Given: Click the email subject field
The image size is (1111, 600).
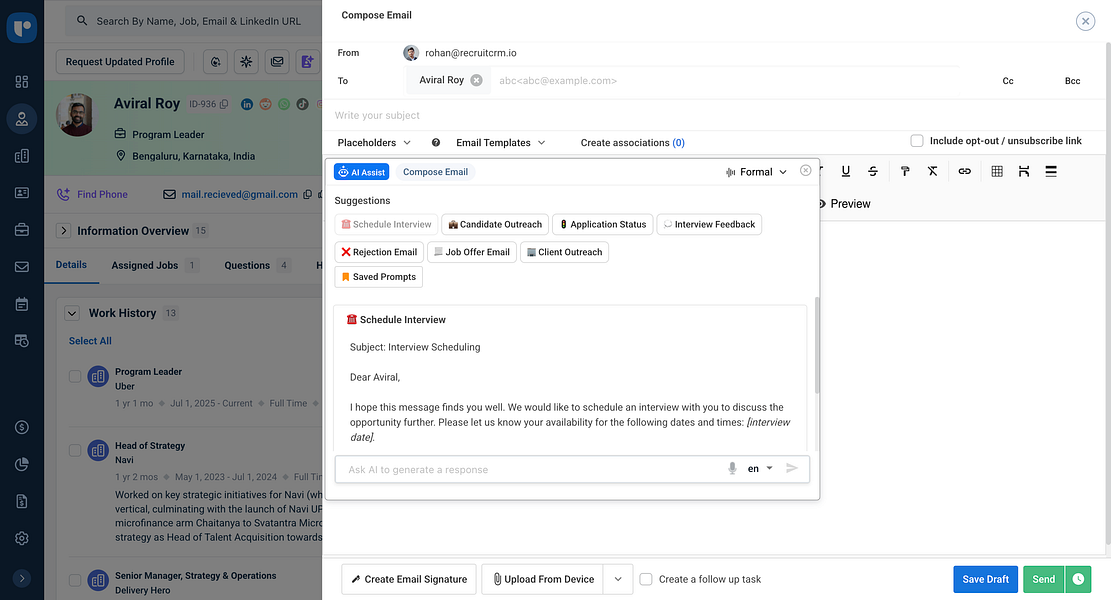Looking at the screenshot, I should tap(716, 115).
